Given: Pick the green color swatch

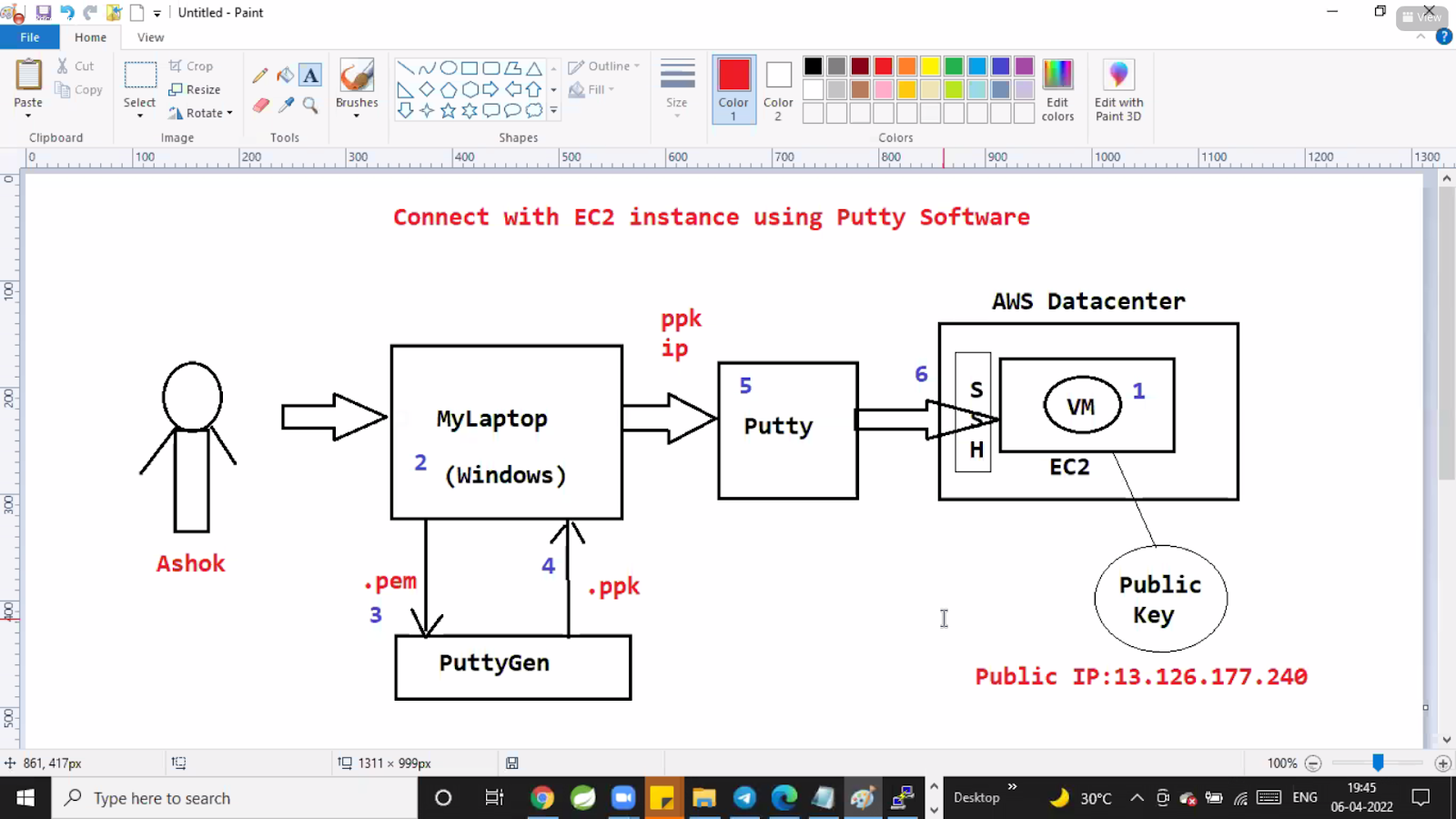Looking at the screenshot, I should (x=954, y=66).
